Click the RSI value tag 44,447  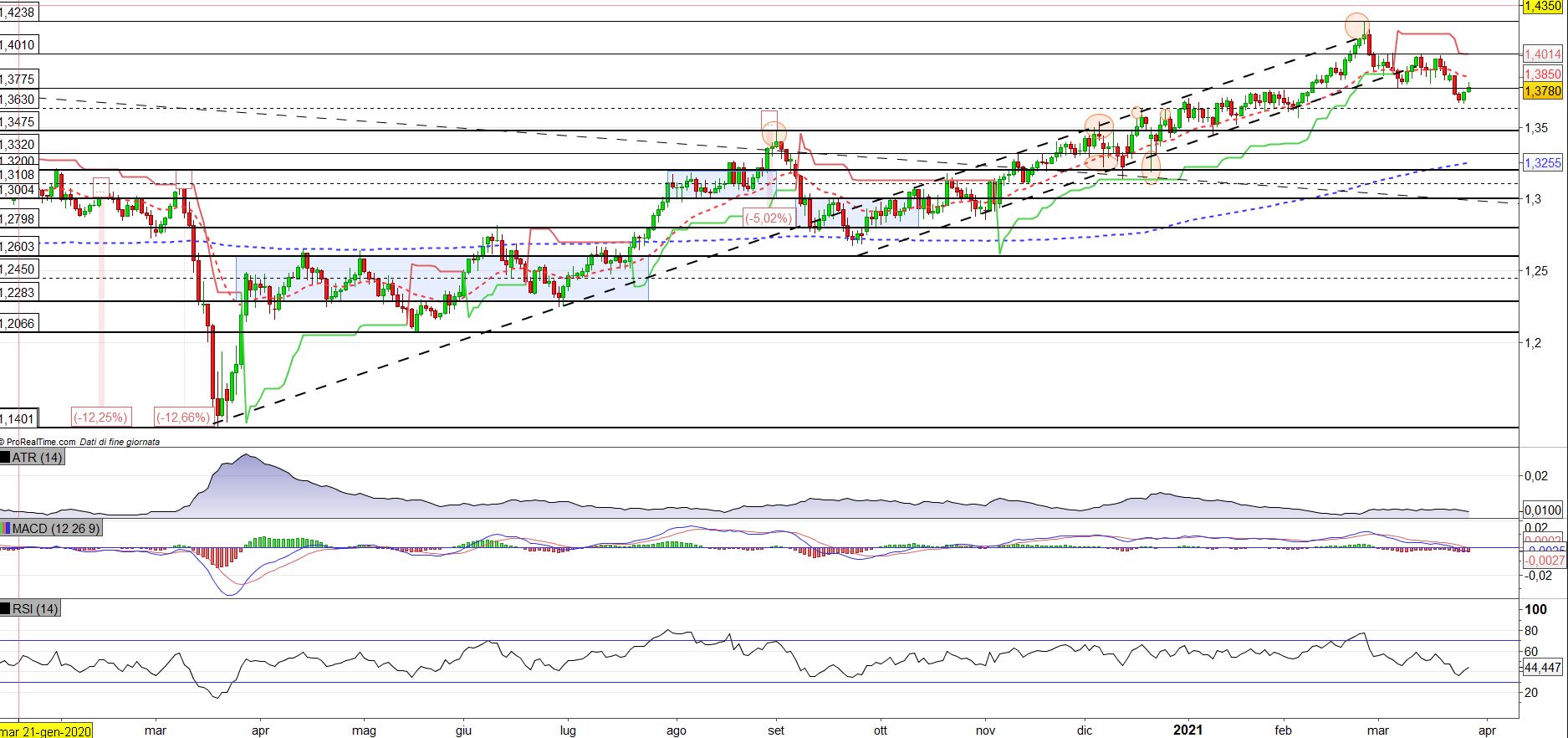(1543, 668)
